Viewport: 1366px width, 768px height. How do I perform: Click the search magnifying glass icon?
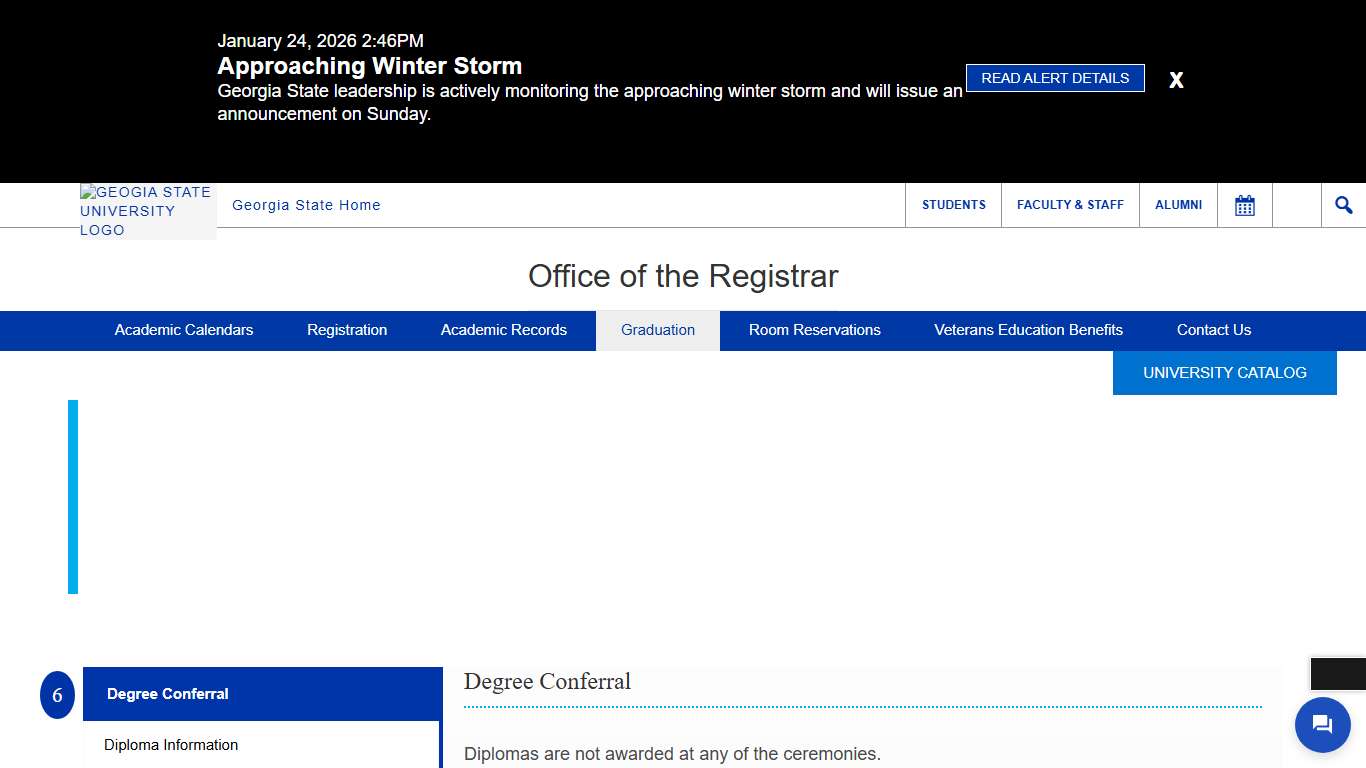(x=1343, y=204)
